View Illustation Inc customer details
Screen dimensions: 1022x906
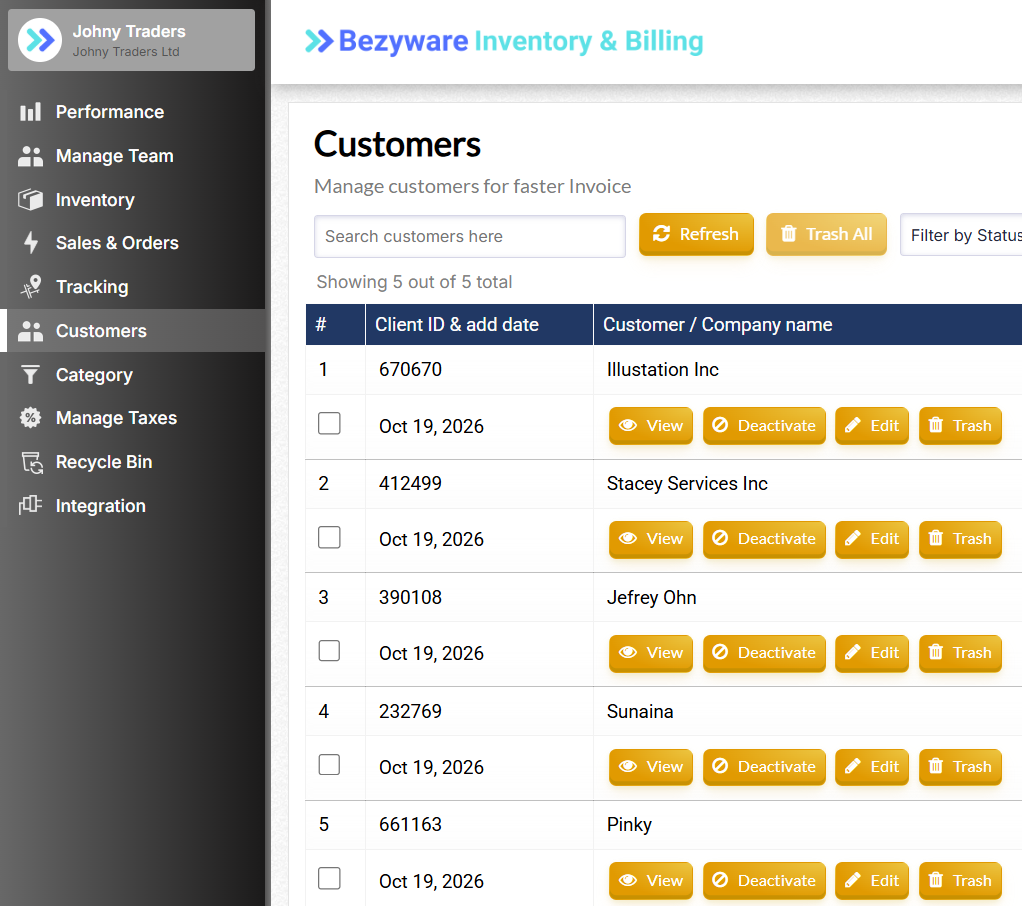[x=651, y=426]
